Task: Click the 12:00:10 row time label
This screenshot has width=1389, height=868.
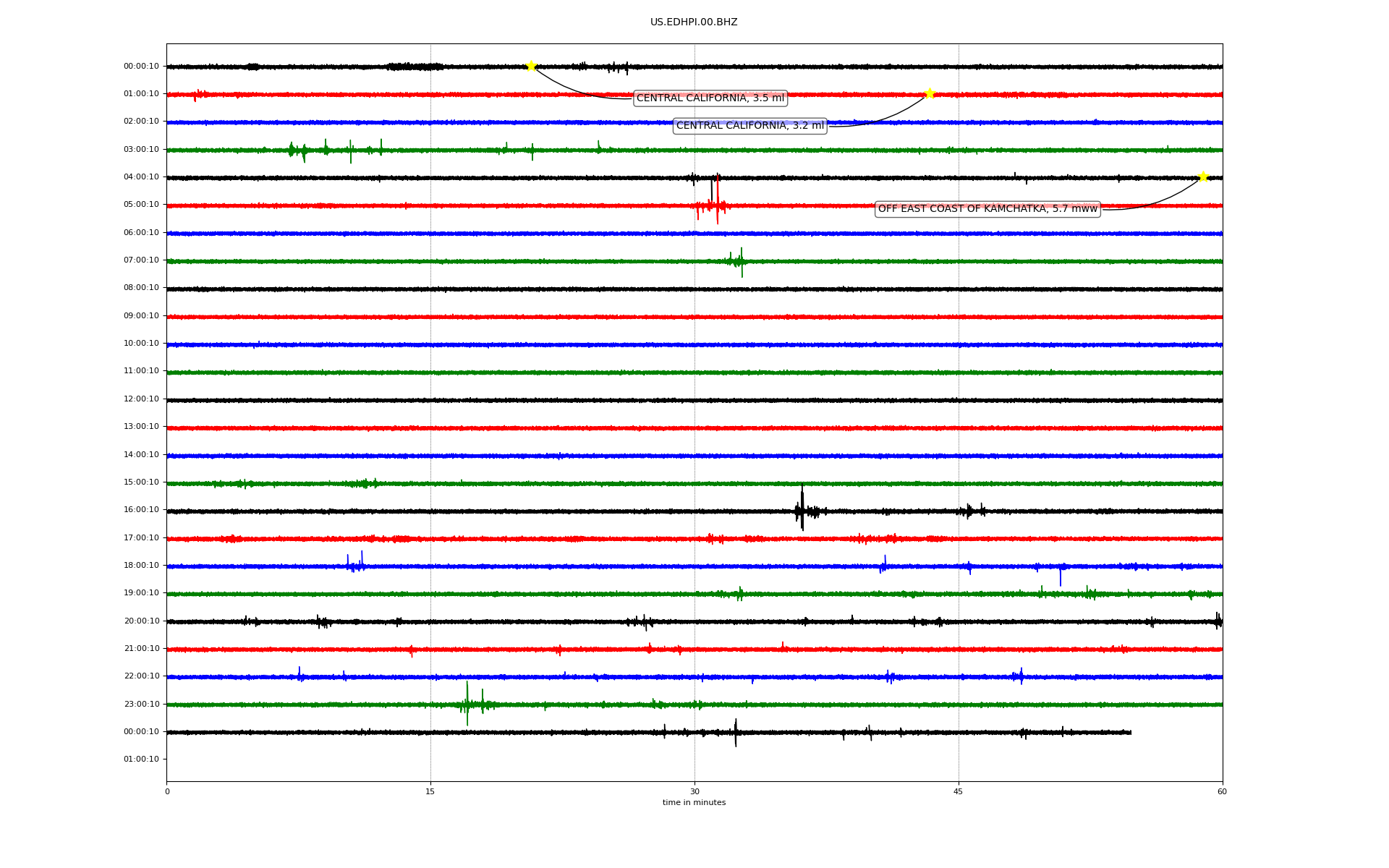Action: pos(141,399)
